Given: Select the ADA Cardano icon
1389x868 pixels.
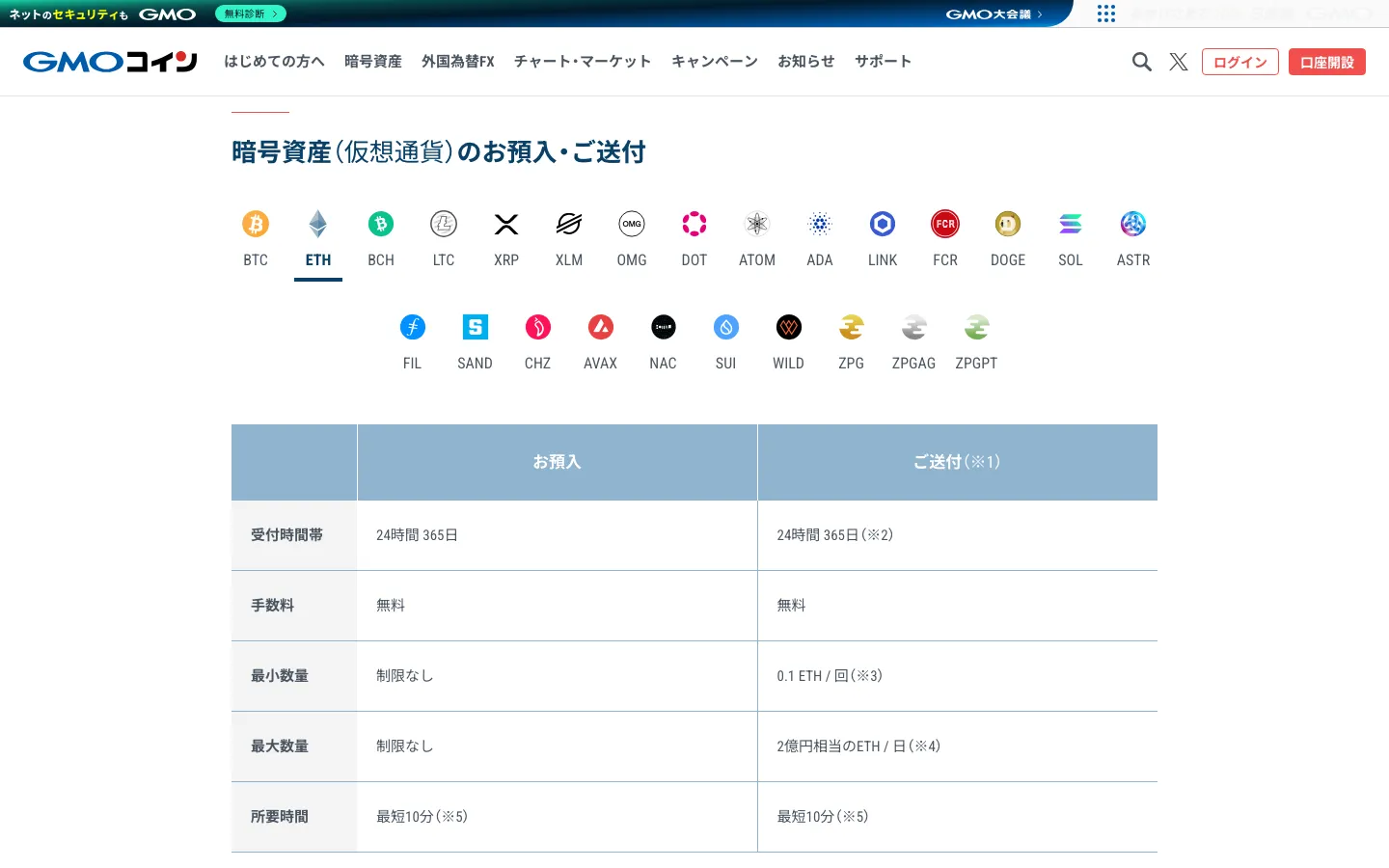Looking at the screenshot, I should tap(820, 224).
